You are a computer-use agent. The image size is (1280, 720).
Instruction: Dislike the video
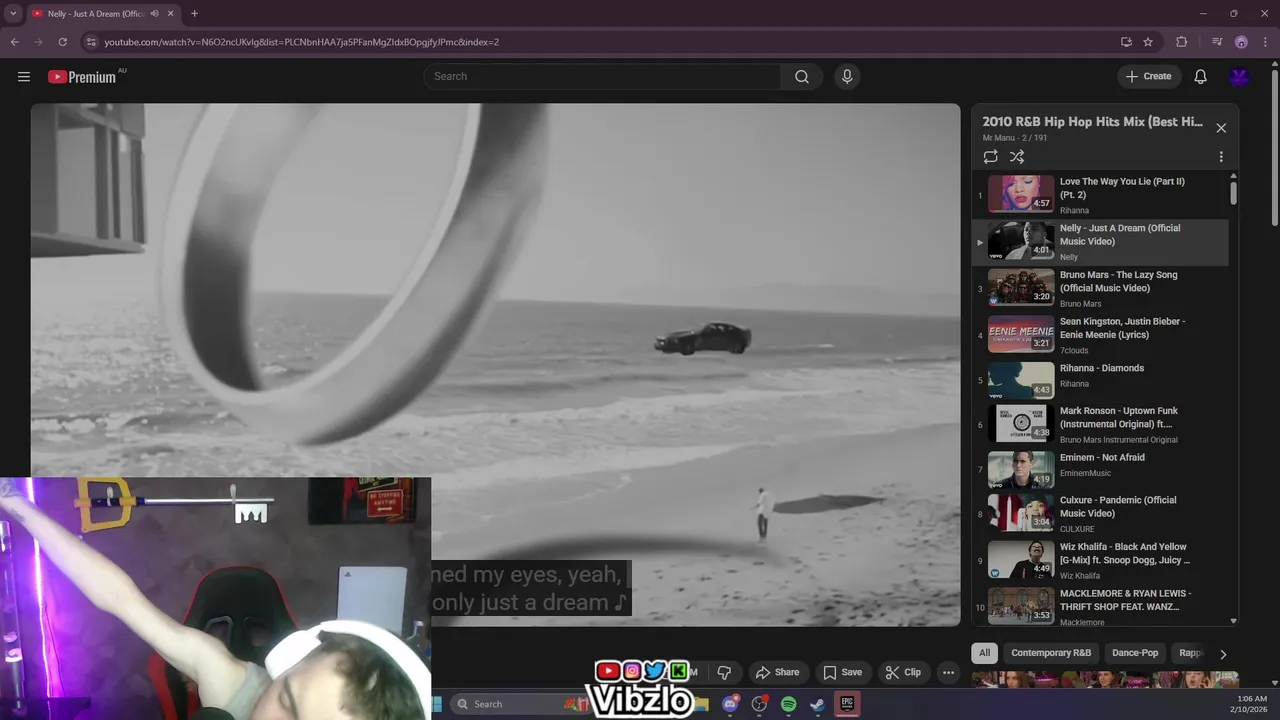coord(725,672)
